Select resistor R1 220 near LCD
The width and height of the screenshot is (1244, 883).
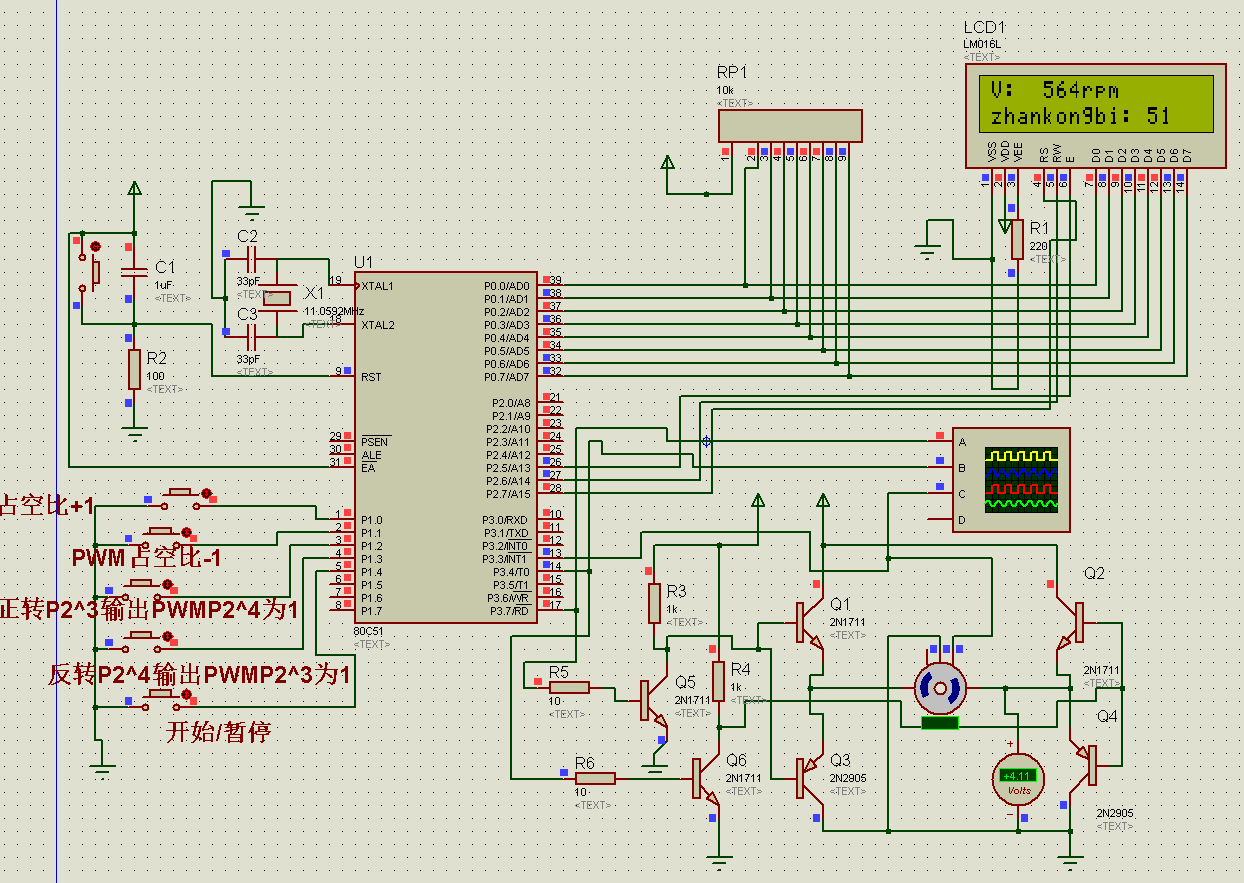point(1018,239)
